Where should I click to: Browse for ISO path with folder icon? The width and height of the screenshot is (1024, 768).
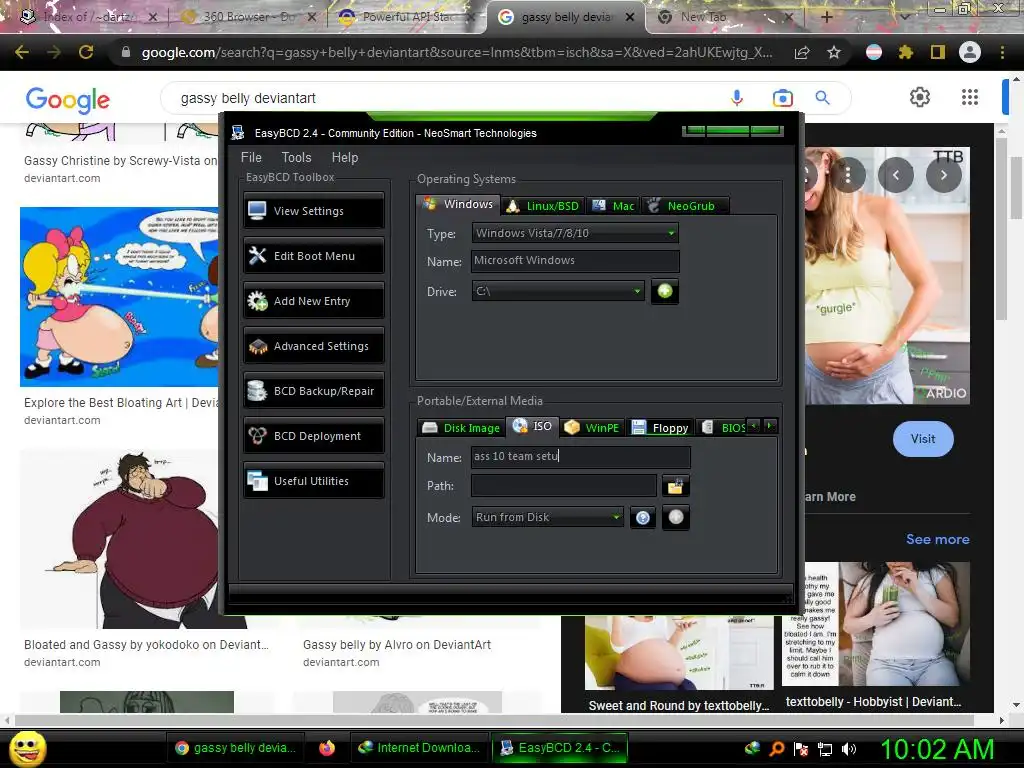pos(675,486)
